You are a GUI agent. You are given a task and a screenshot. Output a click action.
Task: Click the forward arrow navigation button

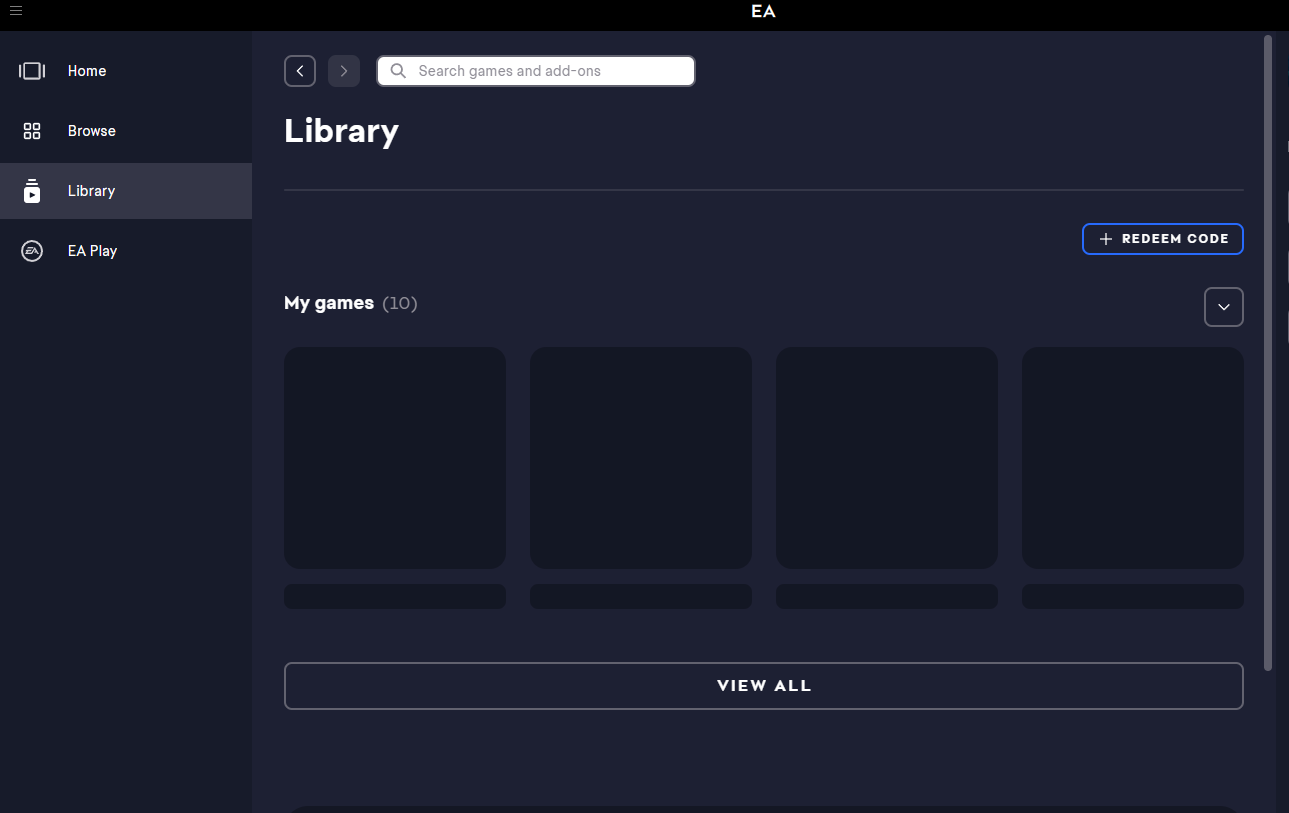[344, 71]
